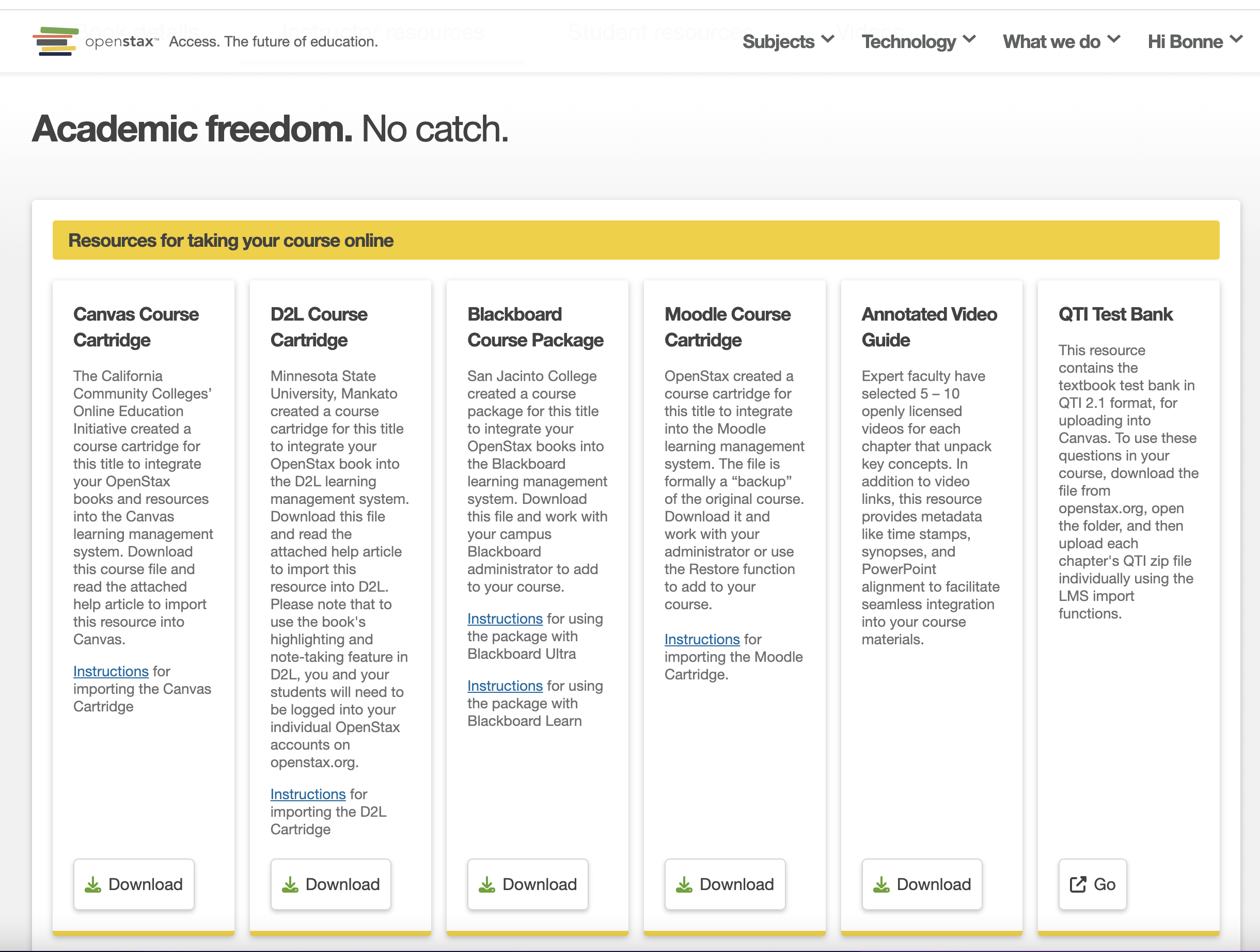Click download icon in Blackboard Course Package card

487,884
